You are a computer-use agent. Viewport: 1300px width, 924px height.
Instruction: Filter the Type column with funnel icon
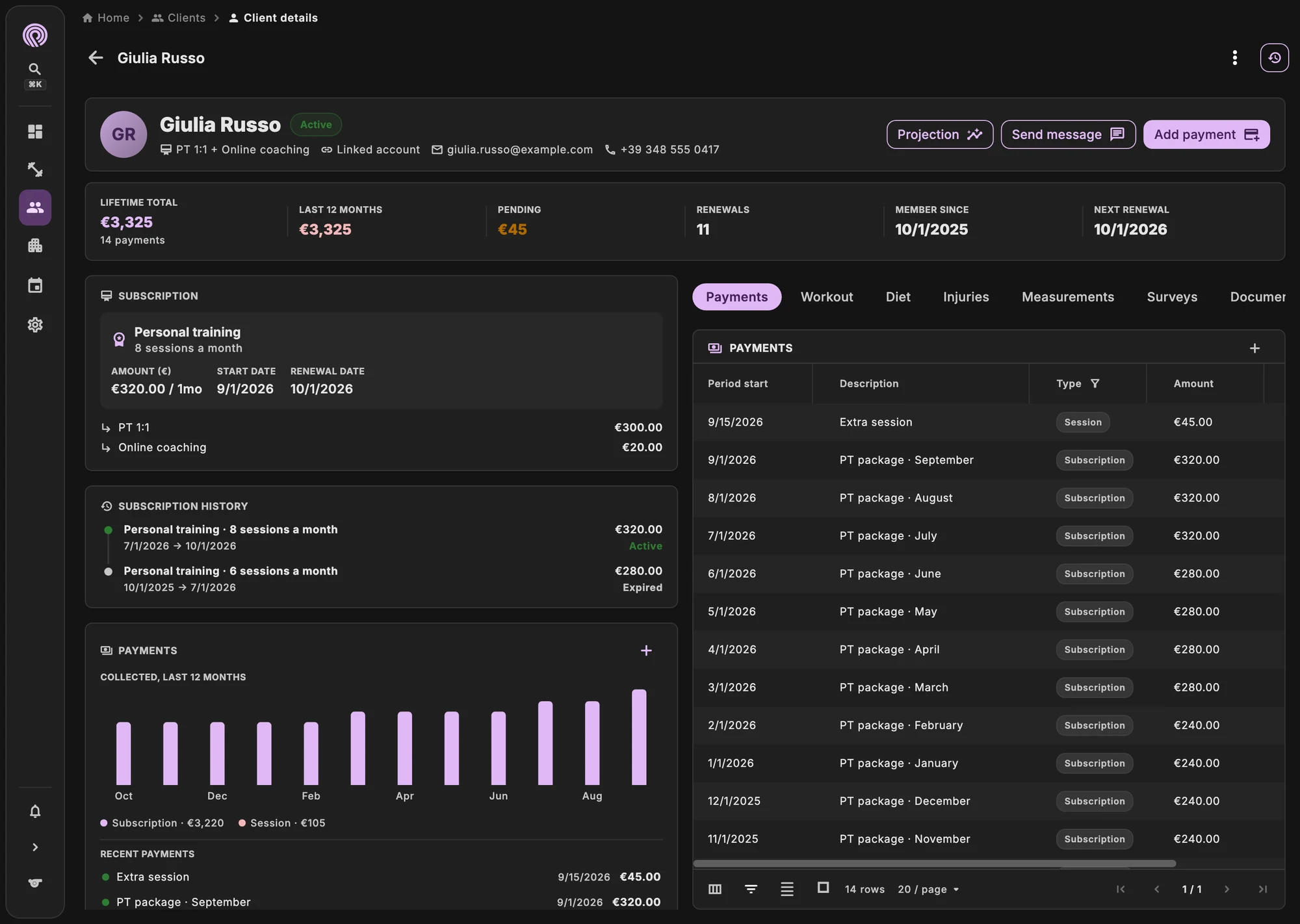pos(1095,383)
